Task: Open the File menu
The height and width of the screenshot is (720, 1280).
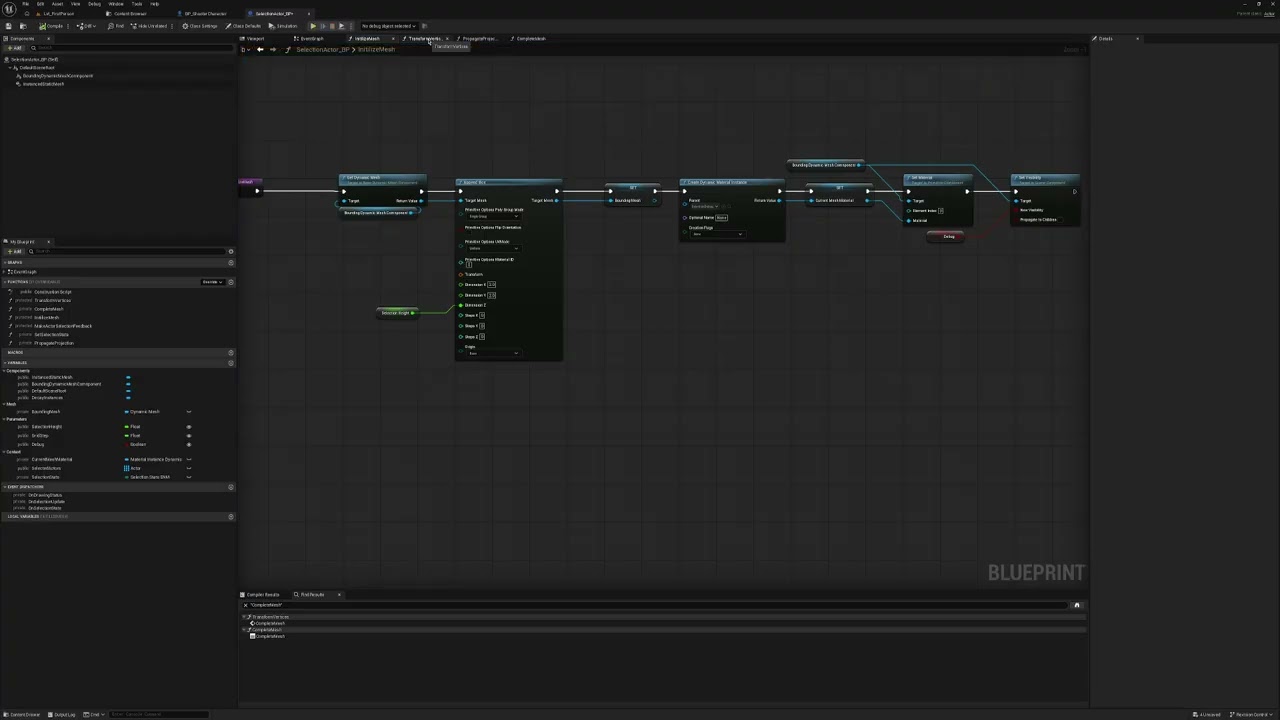Action: point(26,4)
